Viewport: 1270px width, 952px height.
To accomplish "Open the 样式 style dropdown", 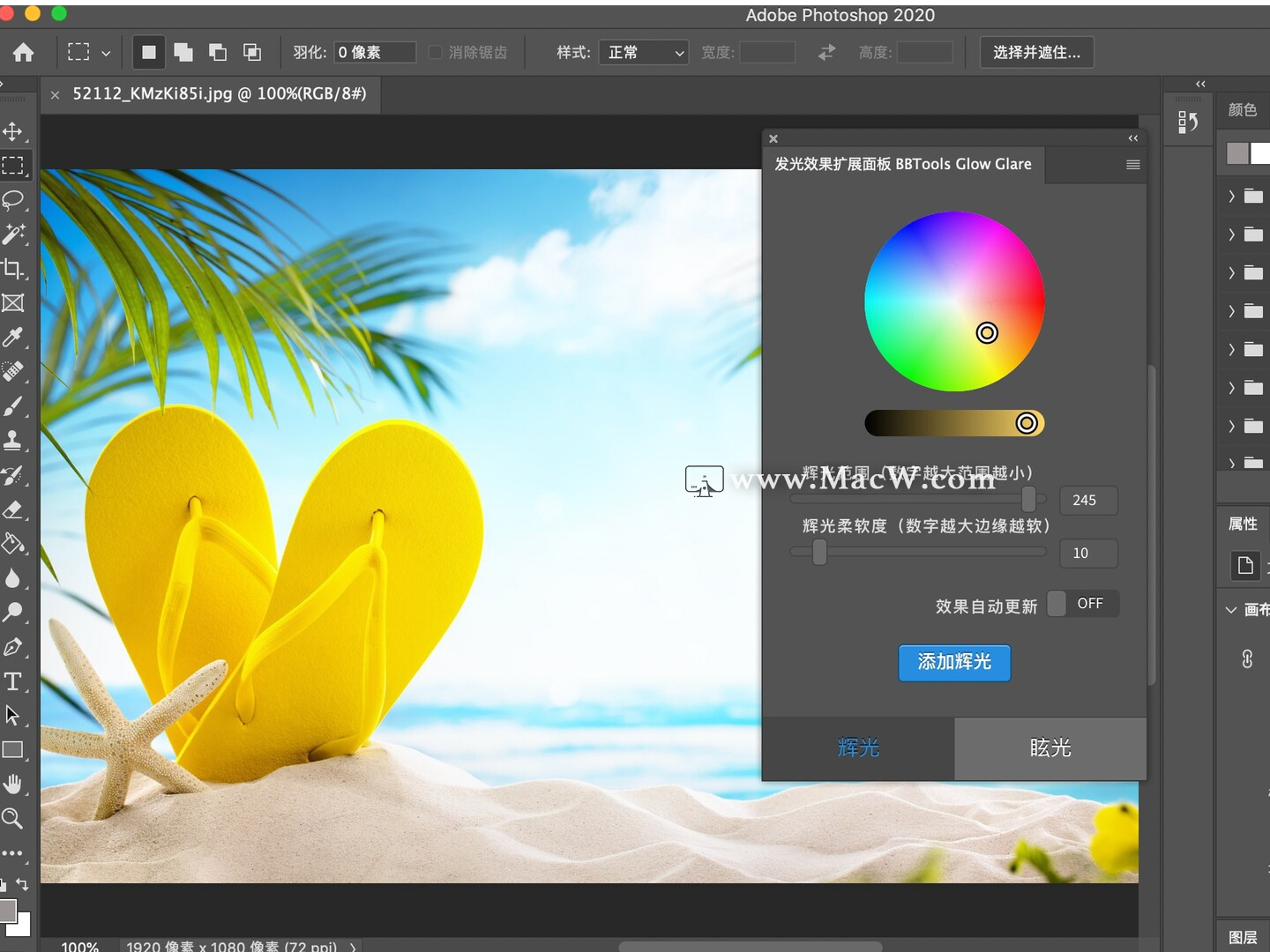I will pyautogui.click(x=644, y=53).
